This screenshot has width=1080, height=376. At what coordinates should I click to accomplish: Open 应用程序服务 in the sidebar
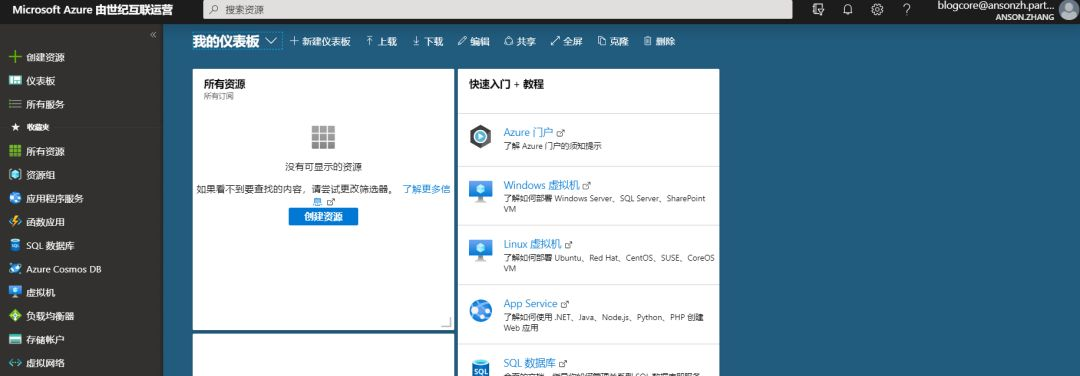pyautogui.click(x=55, y=198)
